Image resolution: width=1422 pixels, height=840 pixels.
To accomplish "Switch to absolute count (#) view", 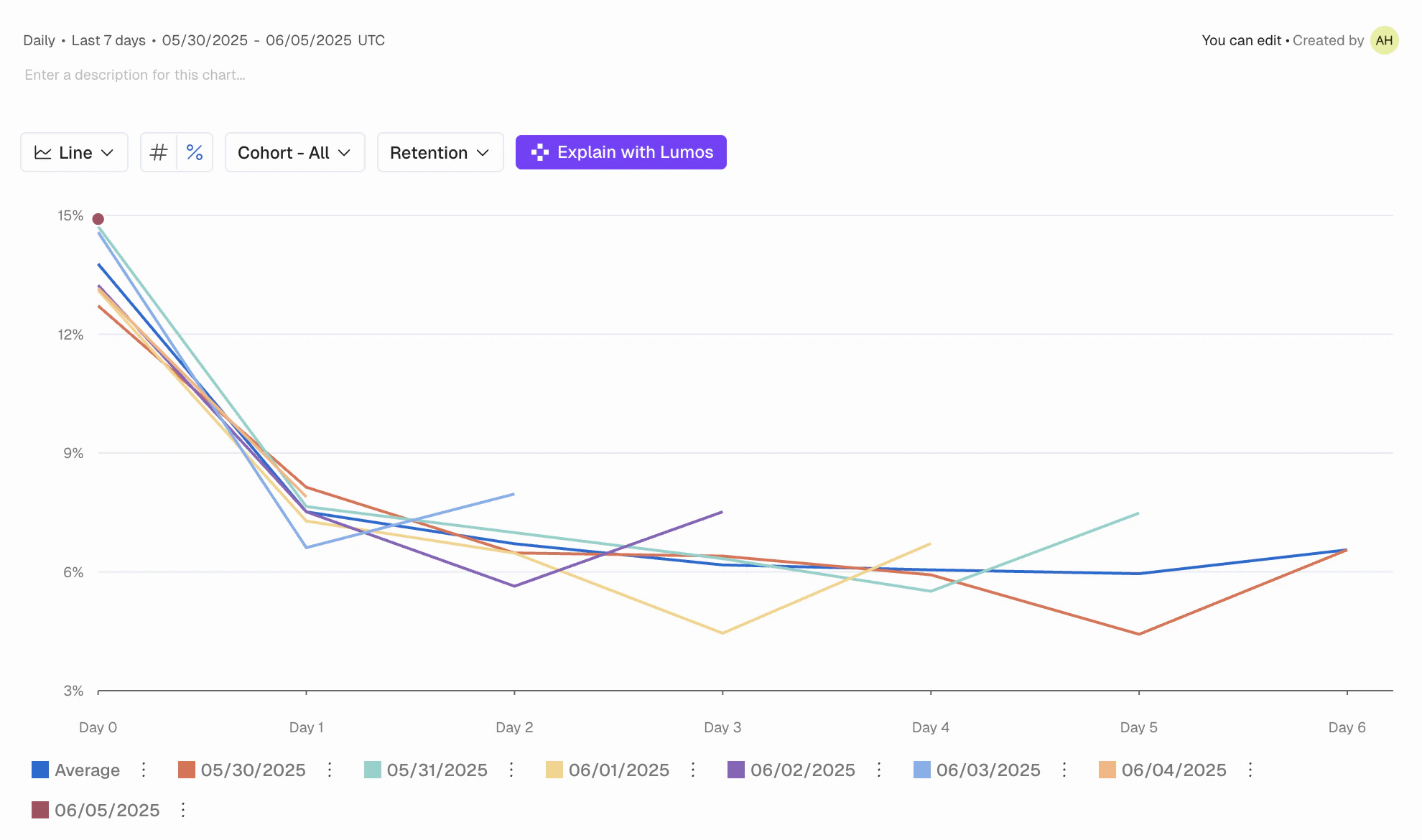I will click(x=159, y=152).
